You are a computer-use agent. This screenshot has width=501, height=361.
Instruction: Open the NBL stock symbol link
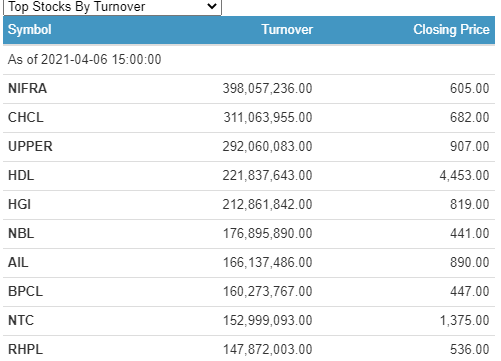tap(21, 233)
